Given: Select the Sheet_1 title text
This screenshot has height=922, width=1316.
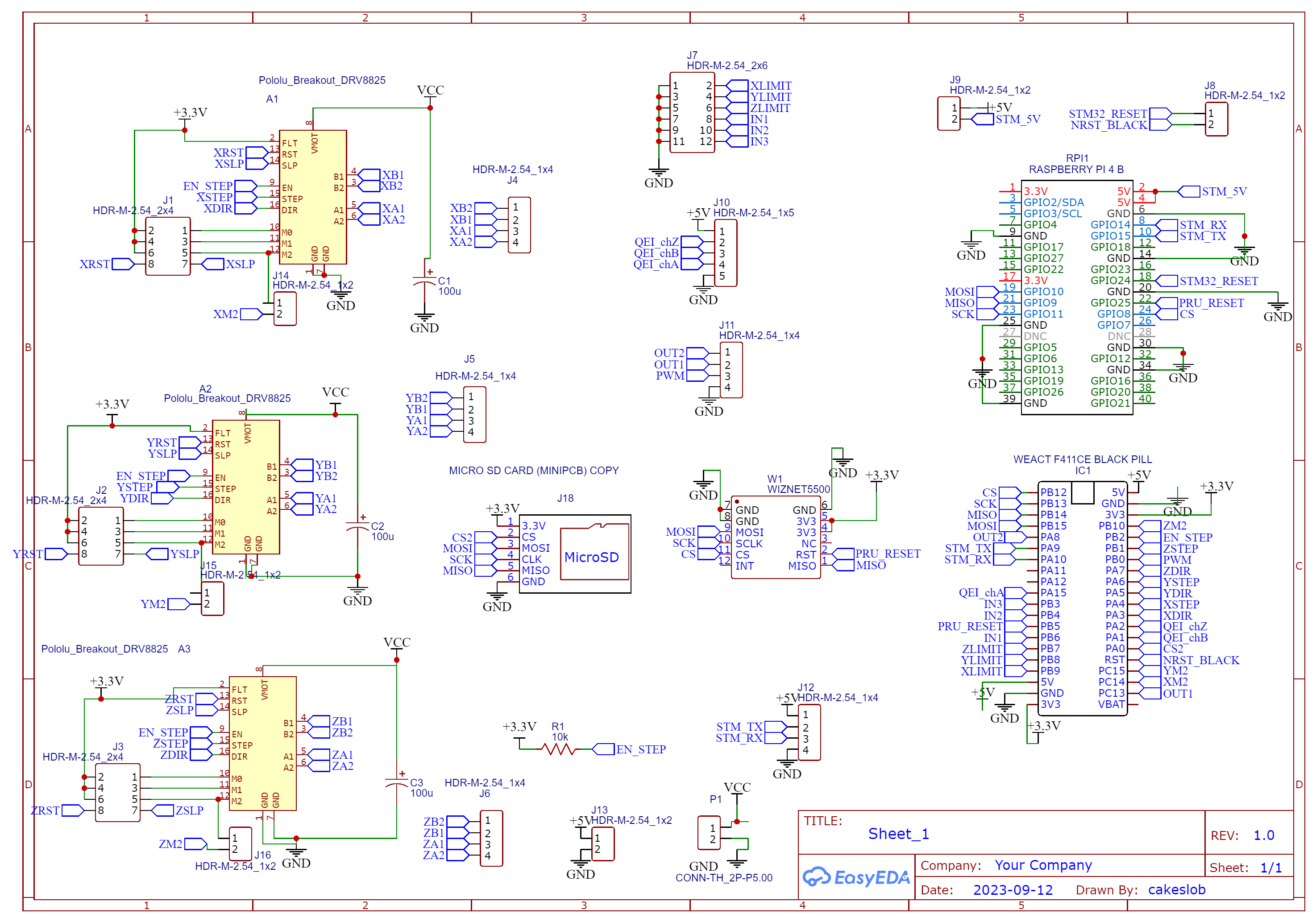Looking at the screenshot, I should pyautogui.click(x=899, y=834).
